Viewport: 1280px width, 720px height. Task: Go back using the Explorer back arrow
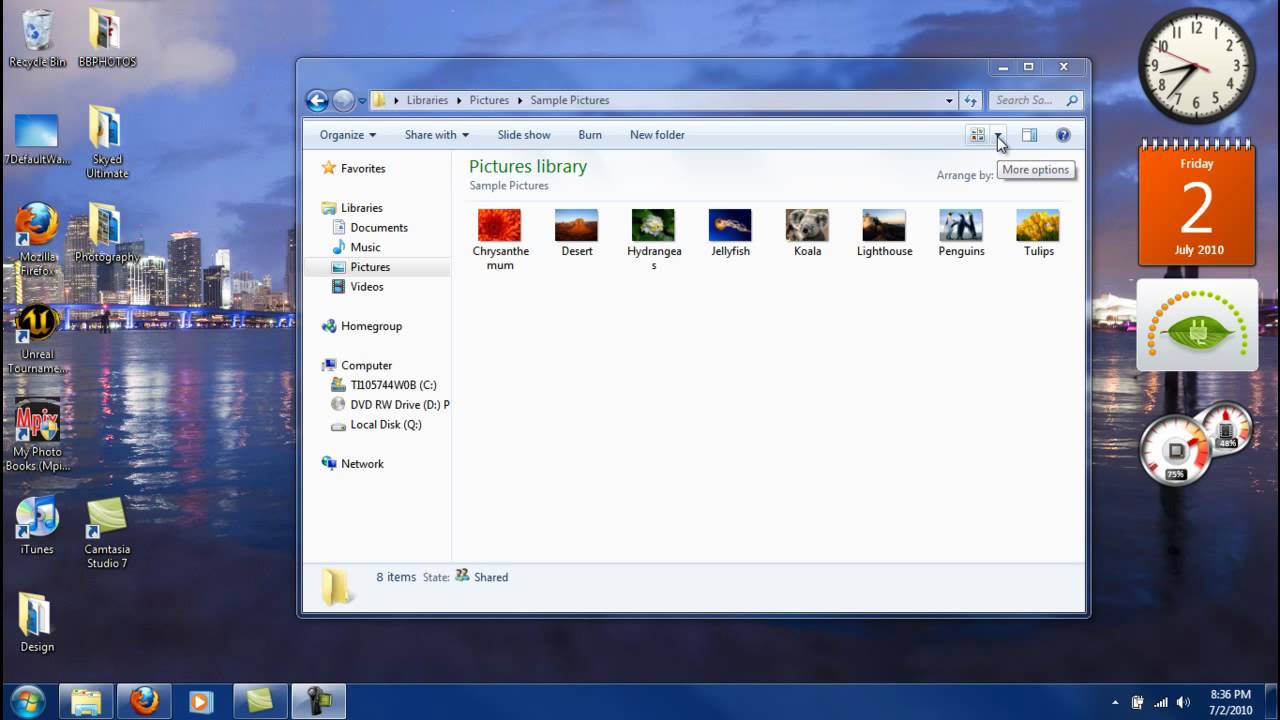(x=317, y=100)
